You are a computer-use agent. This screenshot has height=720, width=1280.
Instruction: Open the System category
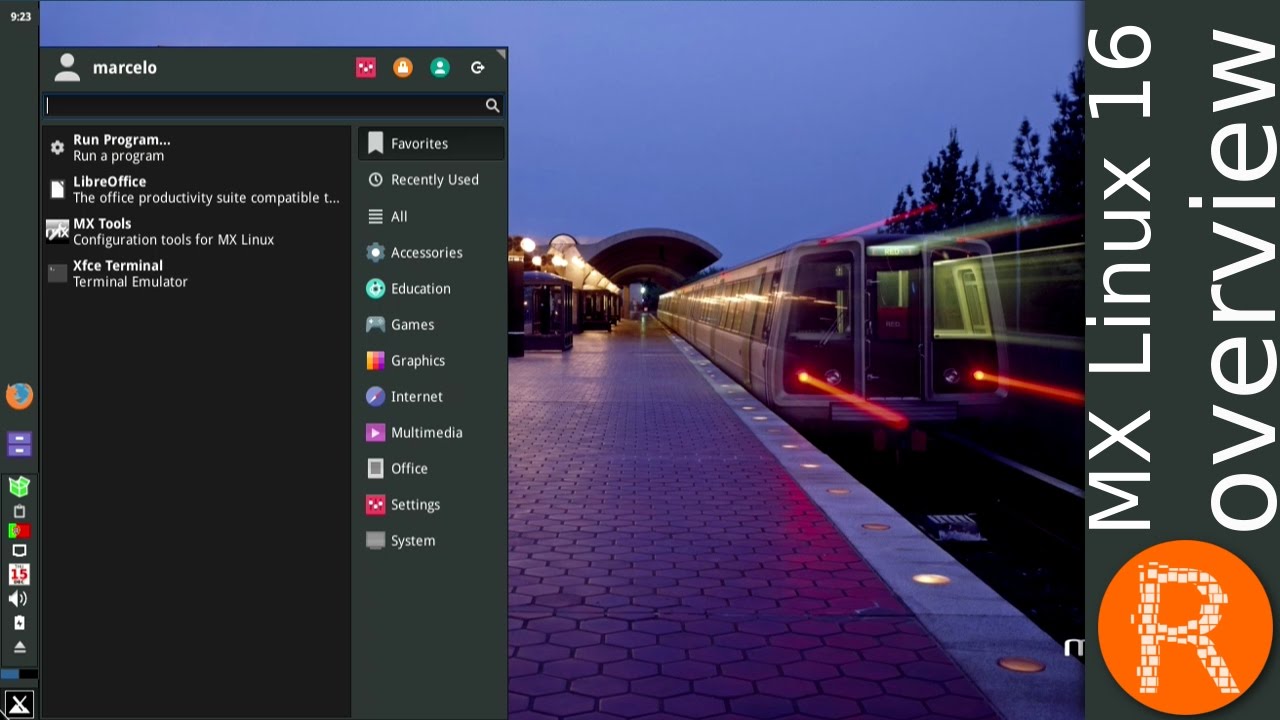(x=431, y=541)
